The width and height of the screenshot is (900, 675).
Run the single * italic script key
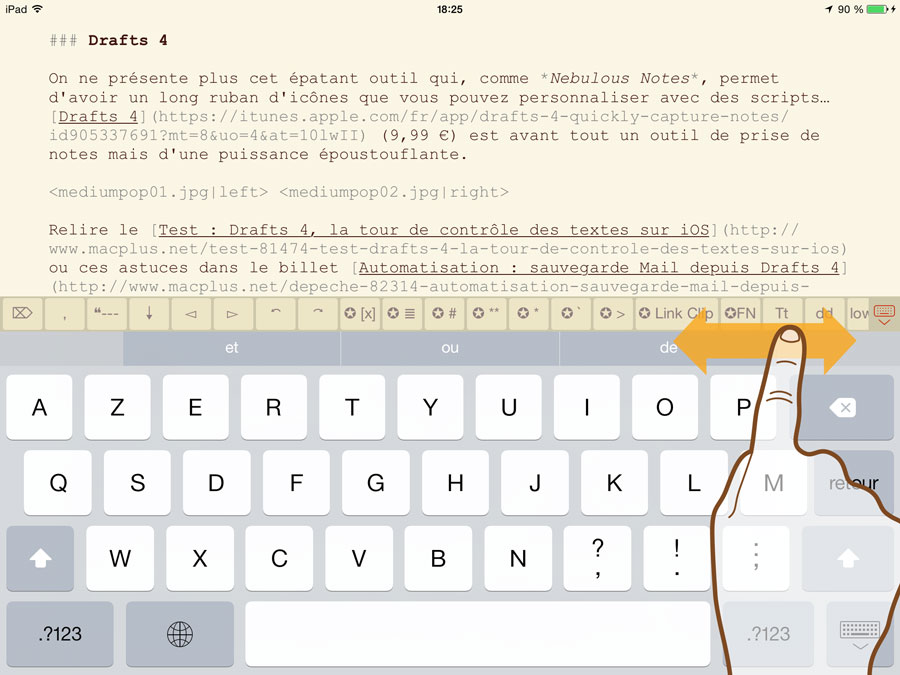529,313
